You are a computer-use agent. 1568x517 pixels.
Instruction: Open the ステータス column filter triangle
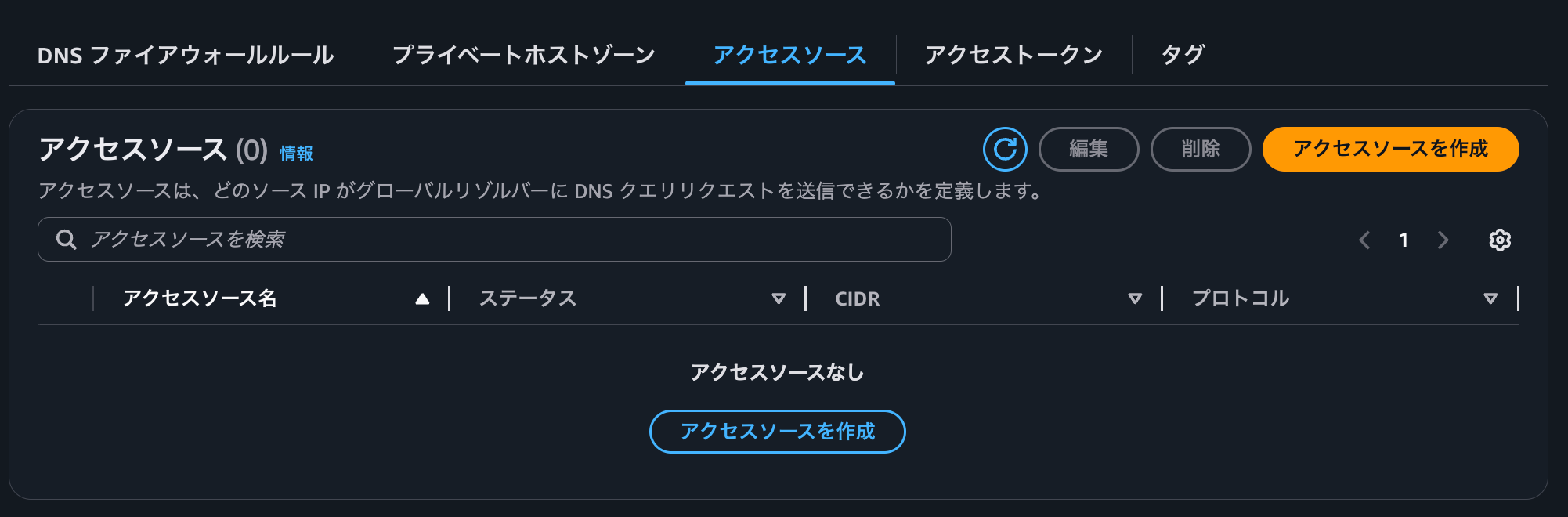[x=779, y=298]
